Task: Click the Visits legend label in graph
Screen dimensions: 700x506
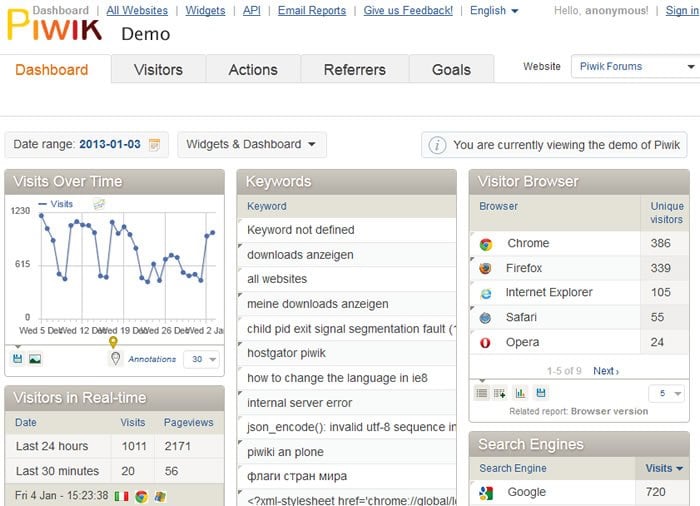Action: (61, 204)
